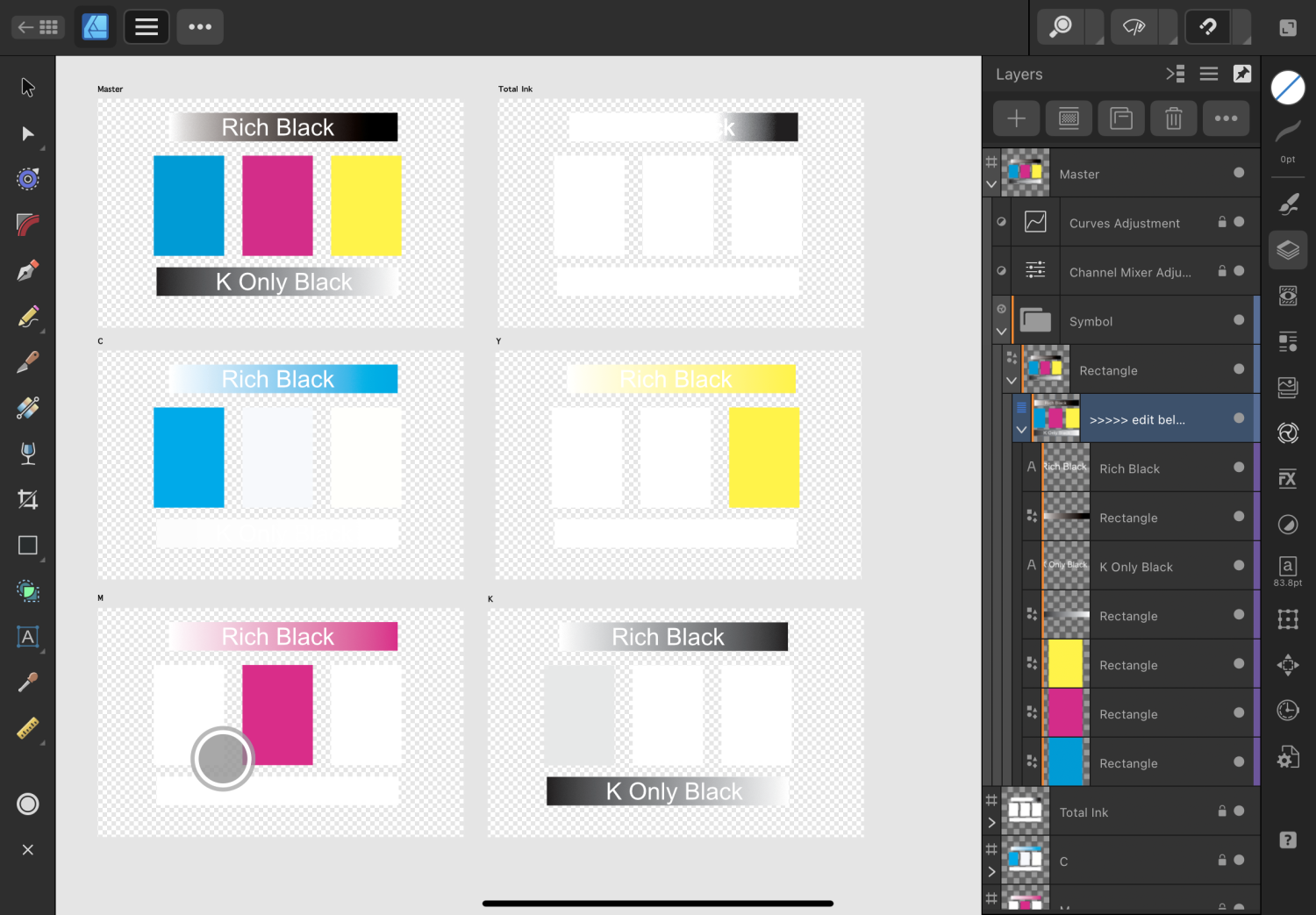Select the Crop tool
This screenshot has width=1316, height=915.
[x=27, y=498]
